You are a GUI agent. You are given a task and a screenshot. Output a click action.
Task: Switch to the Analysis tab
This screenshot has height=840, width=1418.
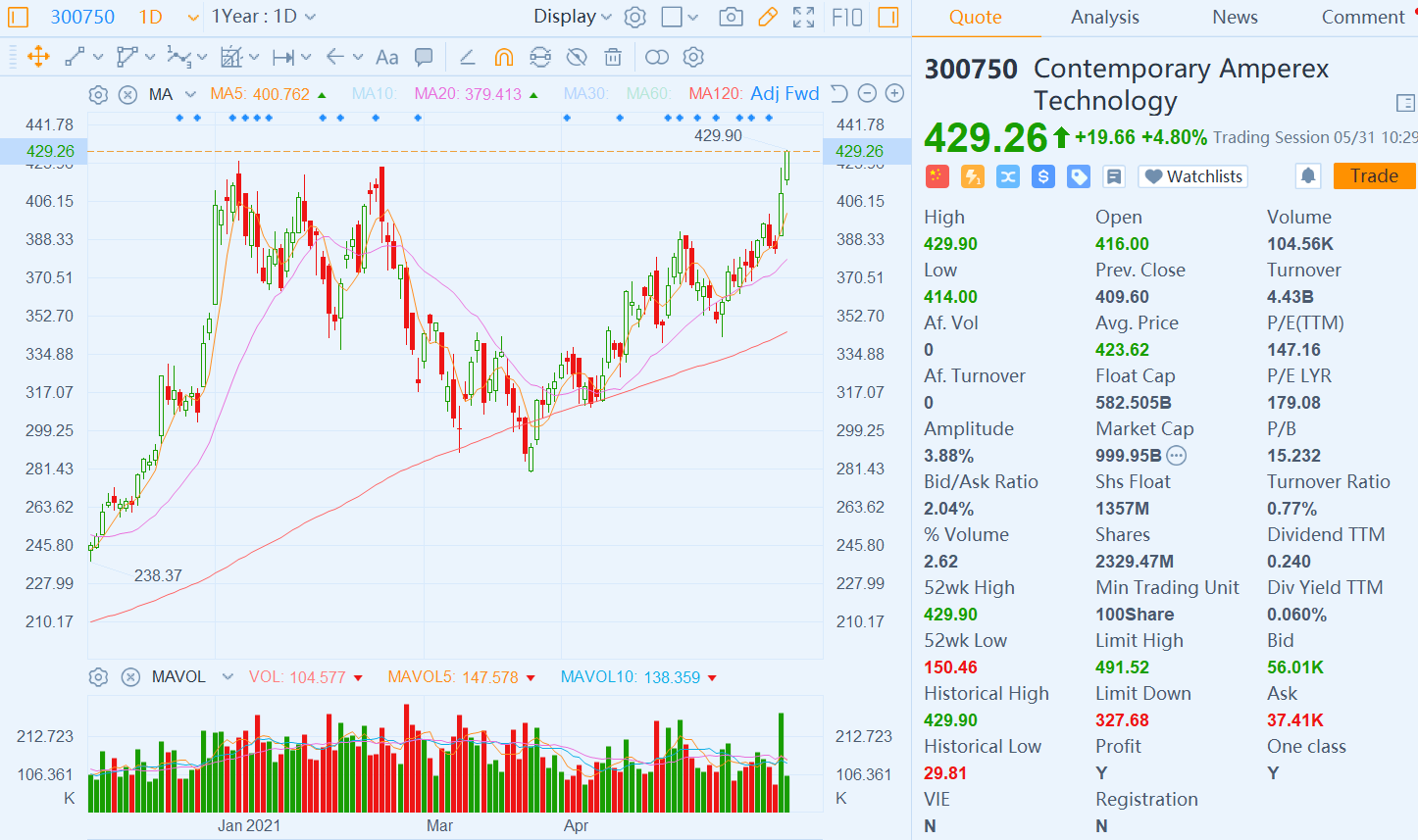(1104, 17)
